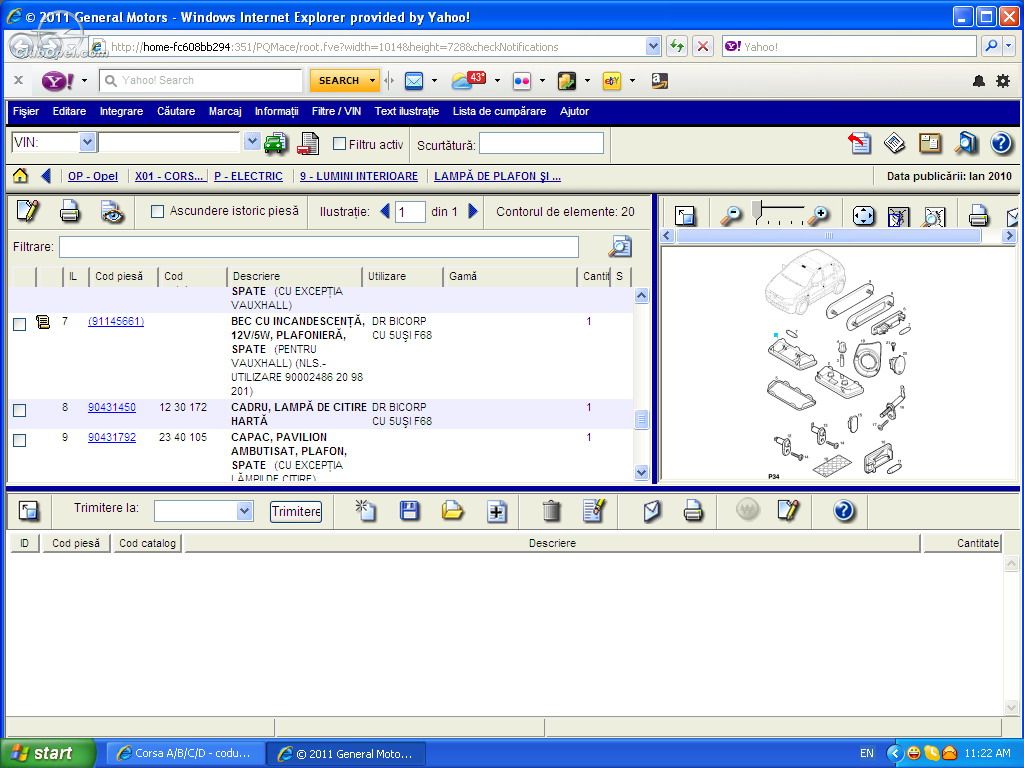Email the shopping list envelope icon
The image size is (1024, 768).
652,511
